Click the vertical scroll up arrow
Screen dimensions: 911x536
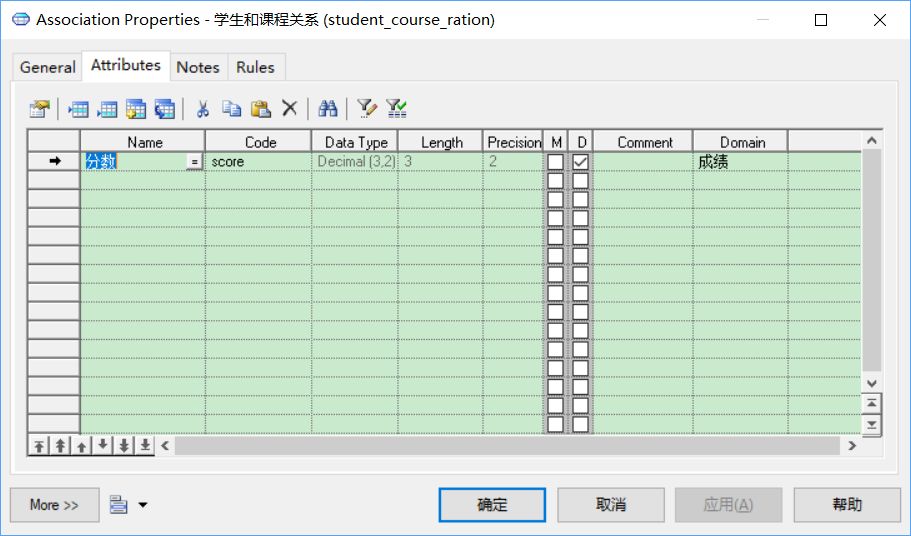pos(871,141)
